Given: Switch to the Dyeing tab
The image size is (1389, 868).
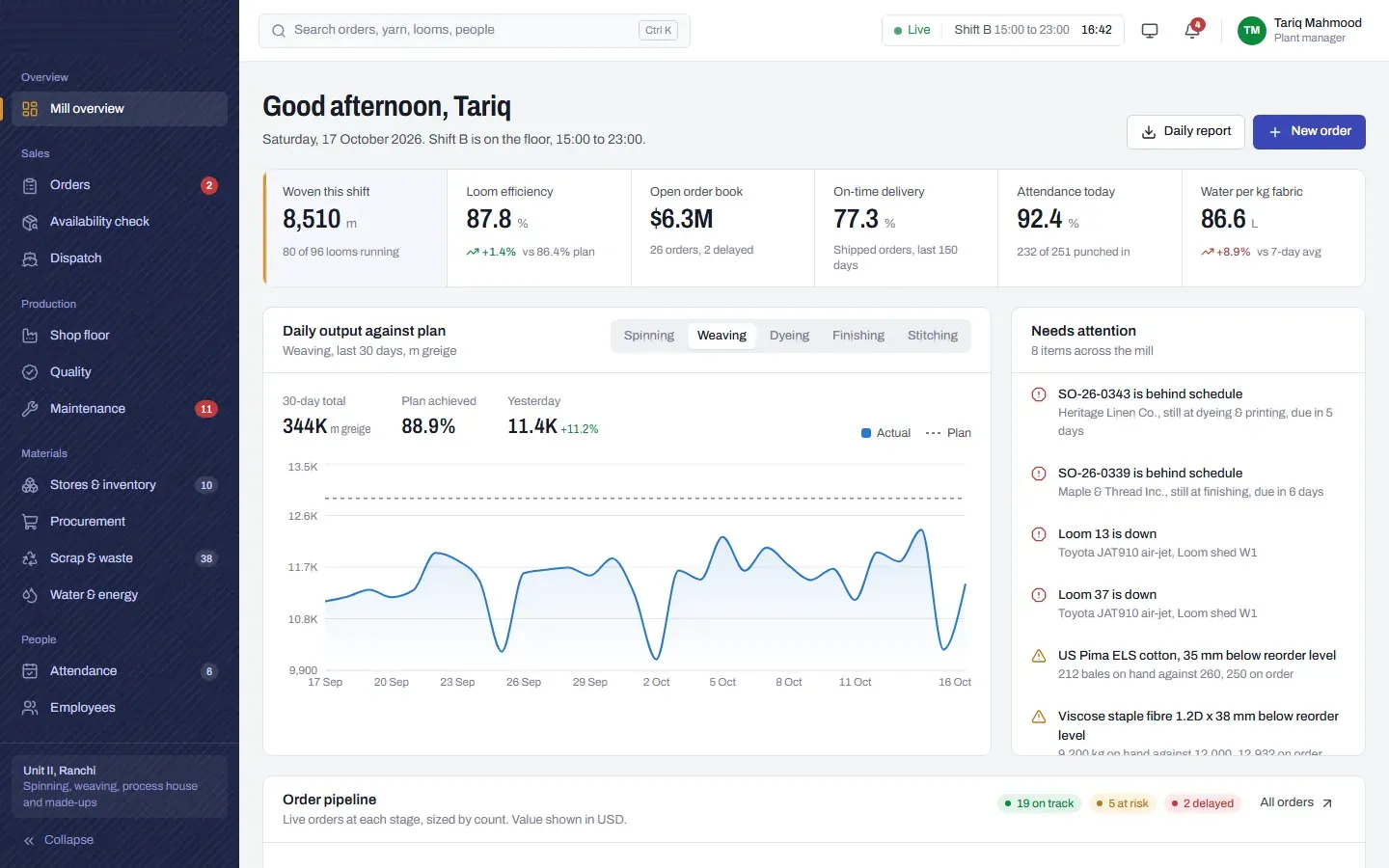Looking at the screenshot, I should click(789, 336).
